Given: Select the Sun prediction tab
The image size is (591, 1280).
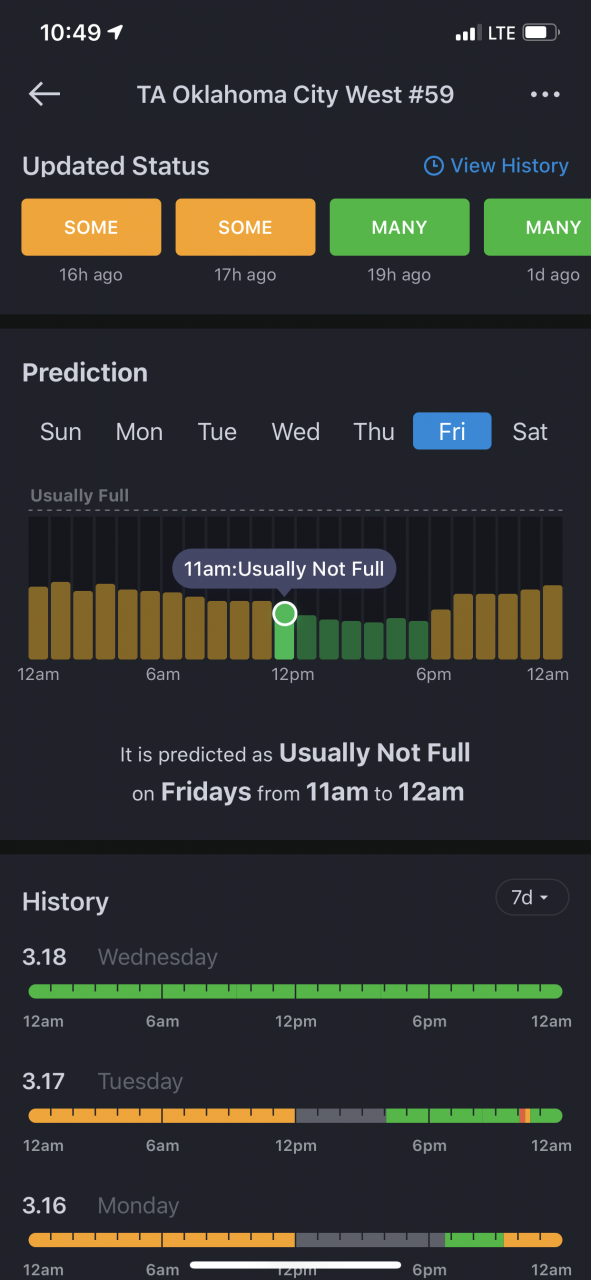Looking at the screenshot, I should click(61, 432).
